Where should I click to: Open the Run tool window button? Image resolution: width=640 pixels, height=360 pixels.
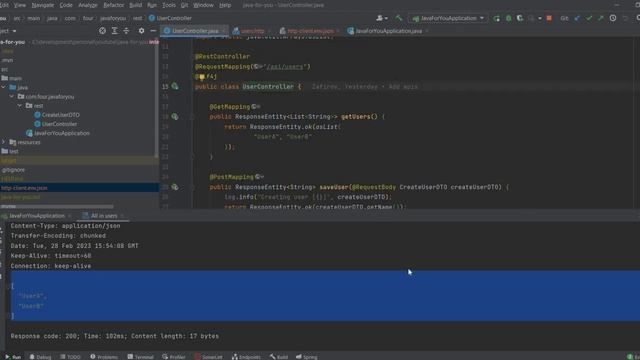click(13, 357)
